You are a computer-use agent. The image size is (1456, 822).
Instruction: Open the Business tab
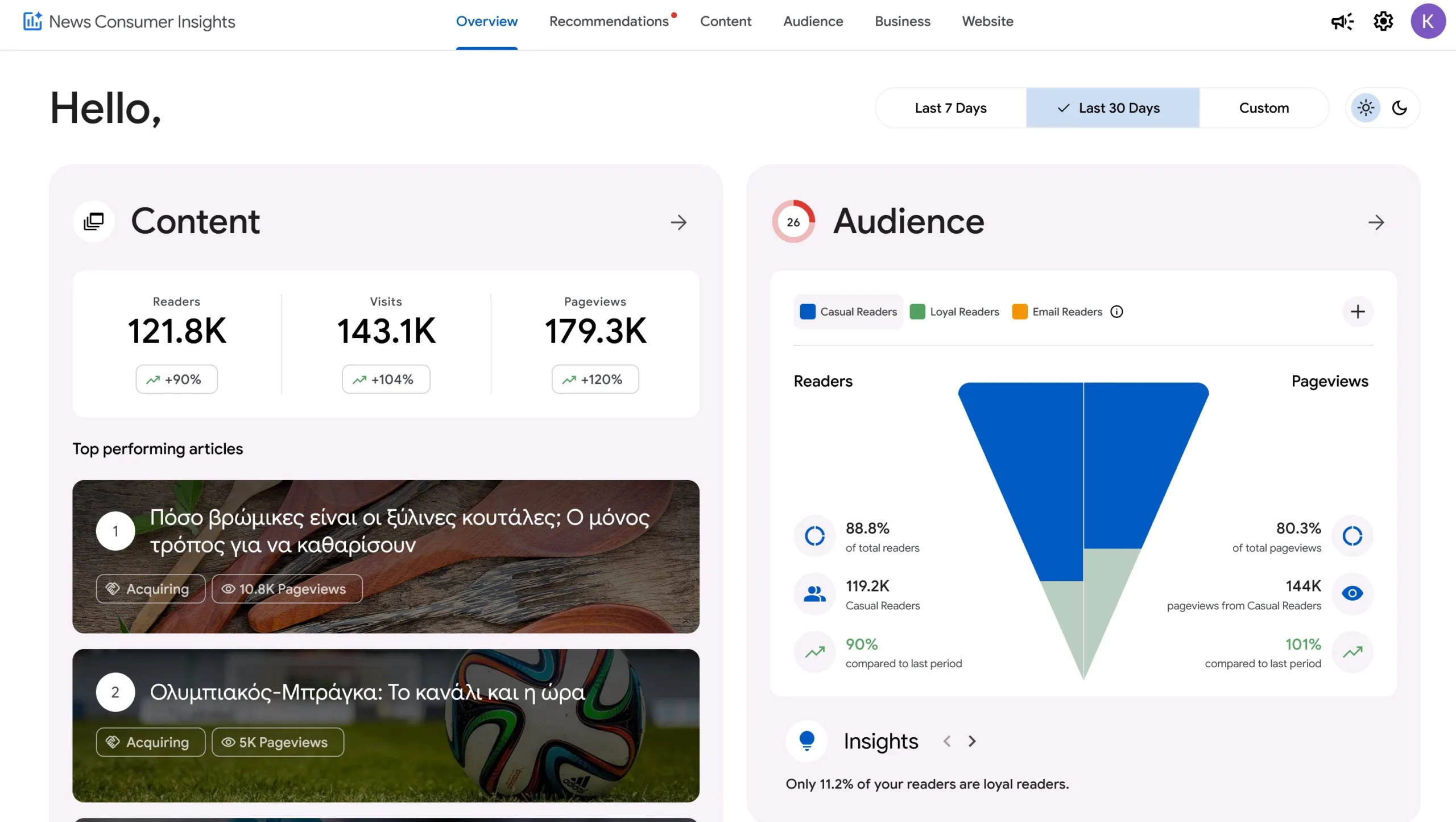[x=902, y=22]
